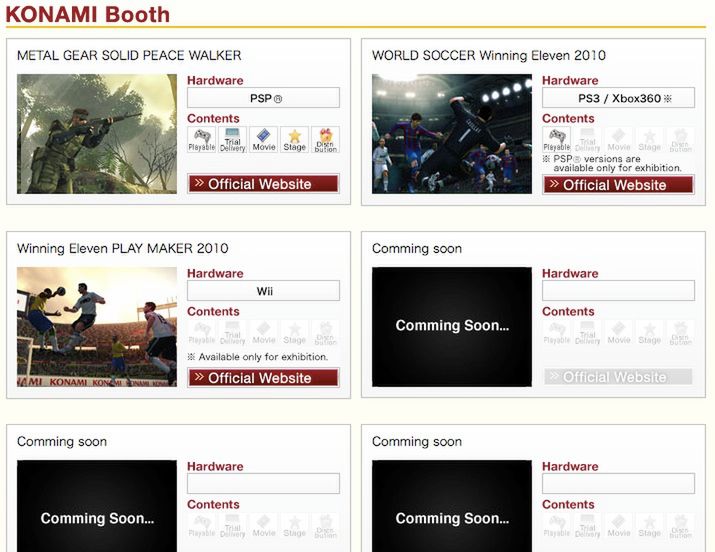
Task: Click greyed Stage icon for Play Maker 2010
Action: [x=295, y=333]
